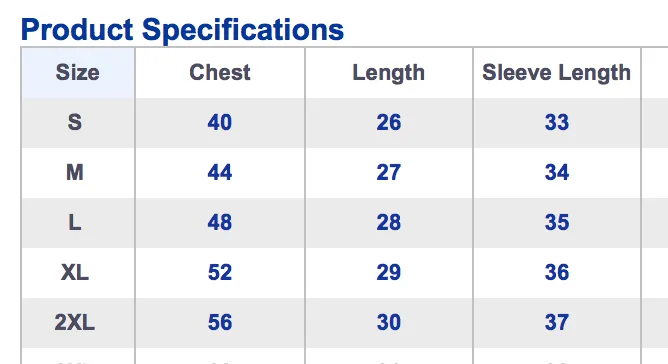Select the Product Specifications heading
This screenshot has height=364, width=668.
point(182,30)
